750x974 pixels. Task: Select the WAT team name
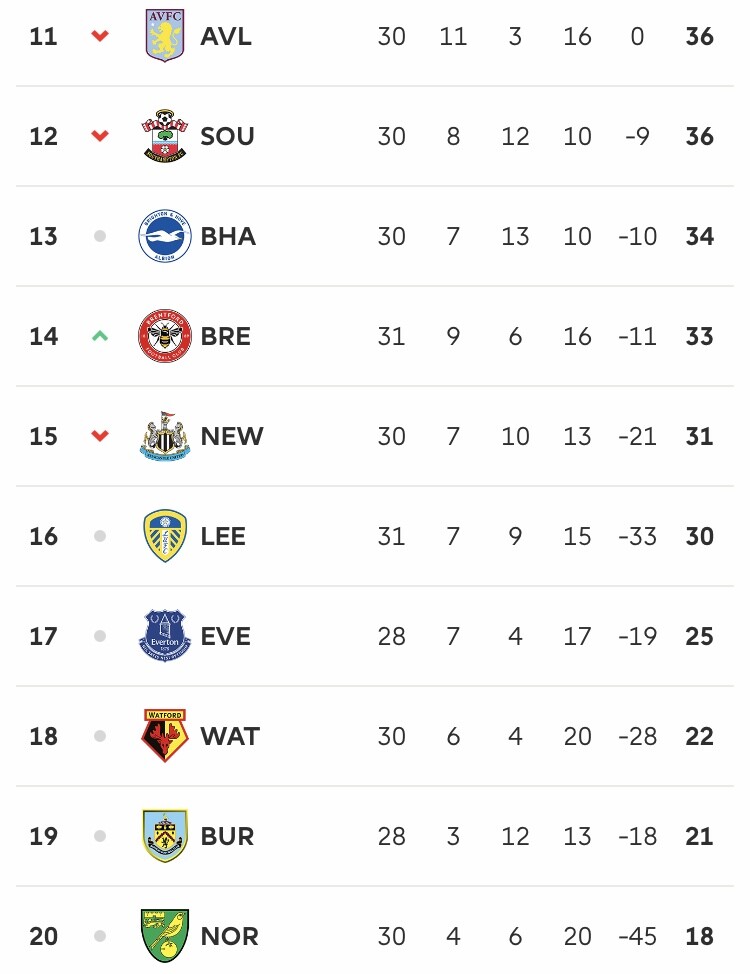pos(230,736)
